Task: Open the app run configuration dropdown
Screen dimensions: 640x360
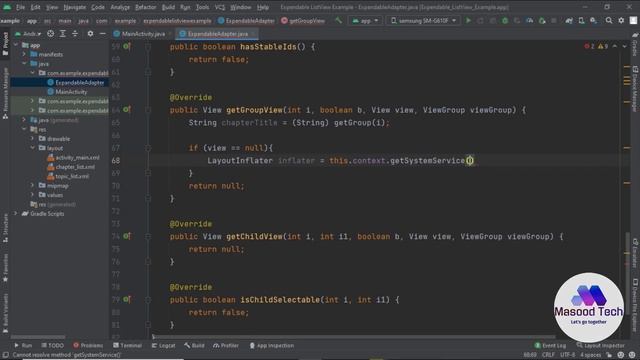Action: coord(365,20)
